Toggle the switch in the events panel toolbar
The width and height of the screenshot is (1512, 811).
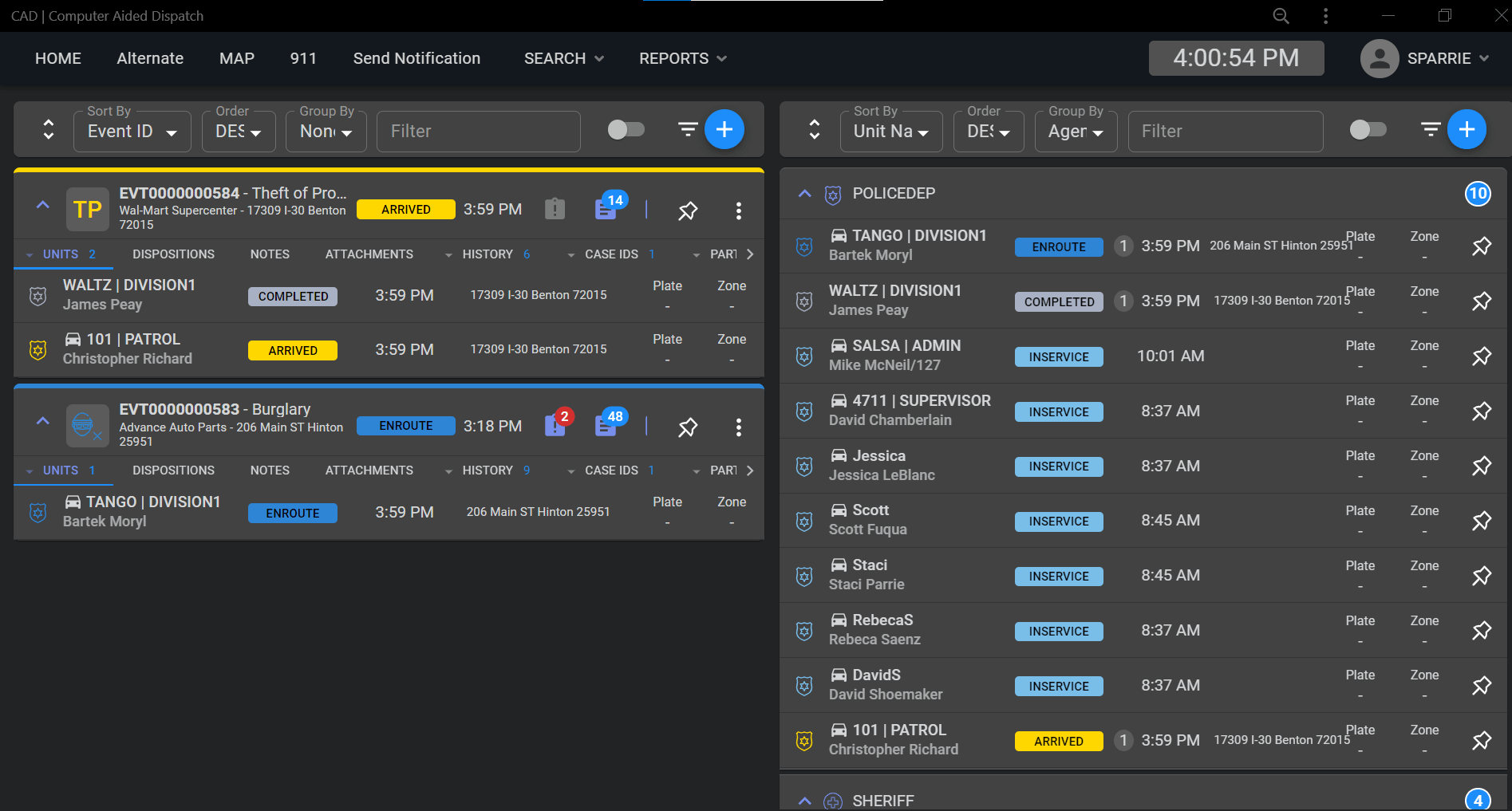click(x=626, y=129)
